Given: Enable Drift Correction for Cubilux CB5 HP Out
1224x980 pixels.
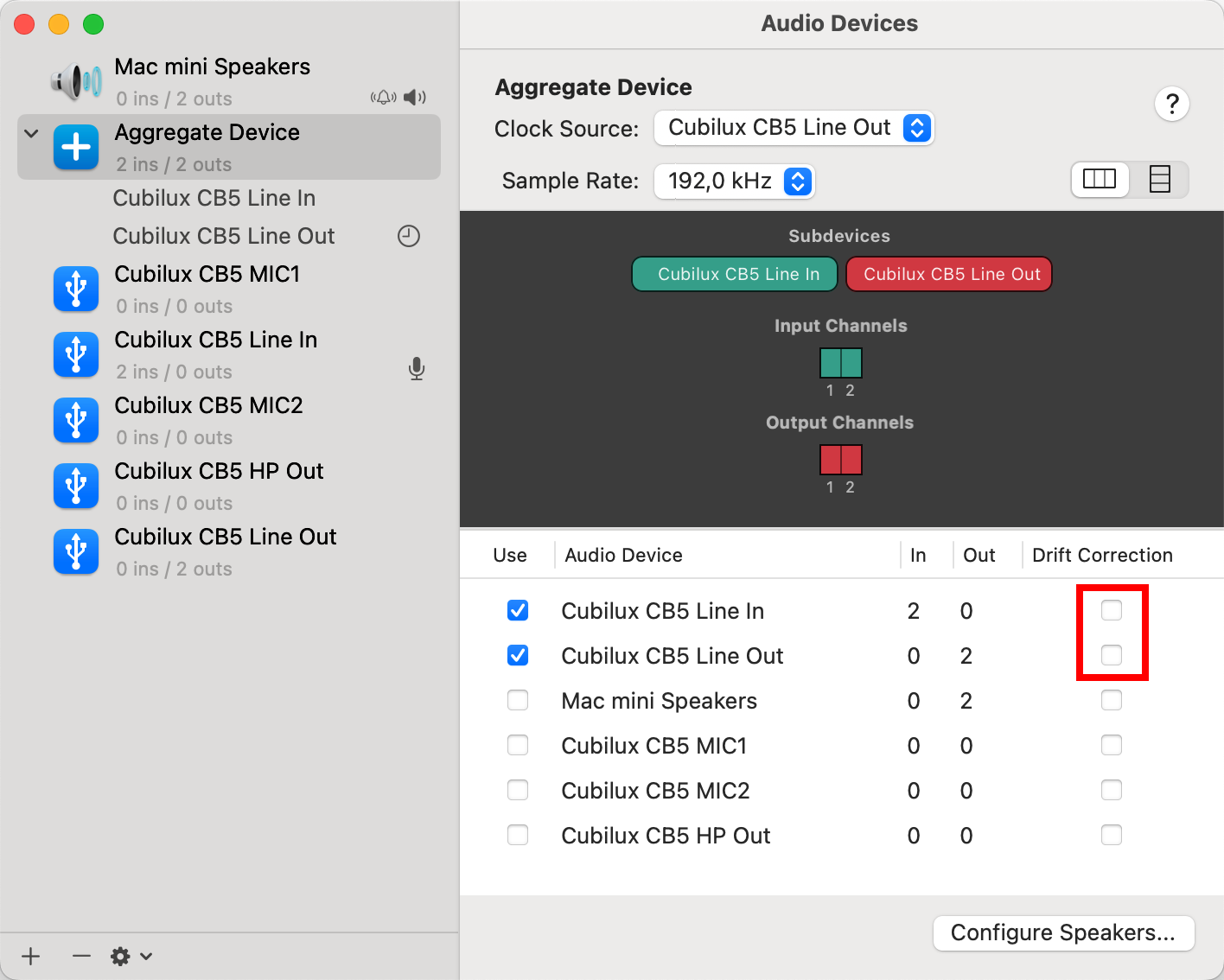Looking at the screenshot, I should pyautogui.click(x=1112, y=835).
